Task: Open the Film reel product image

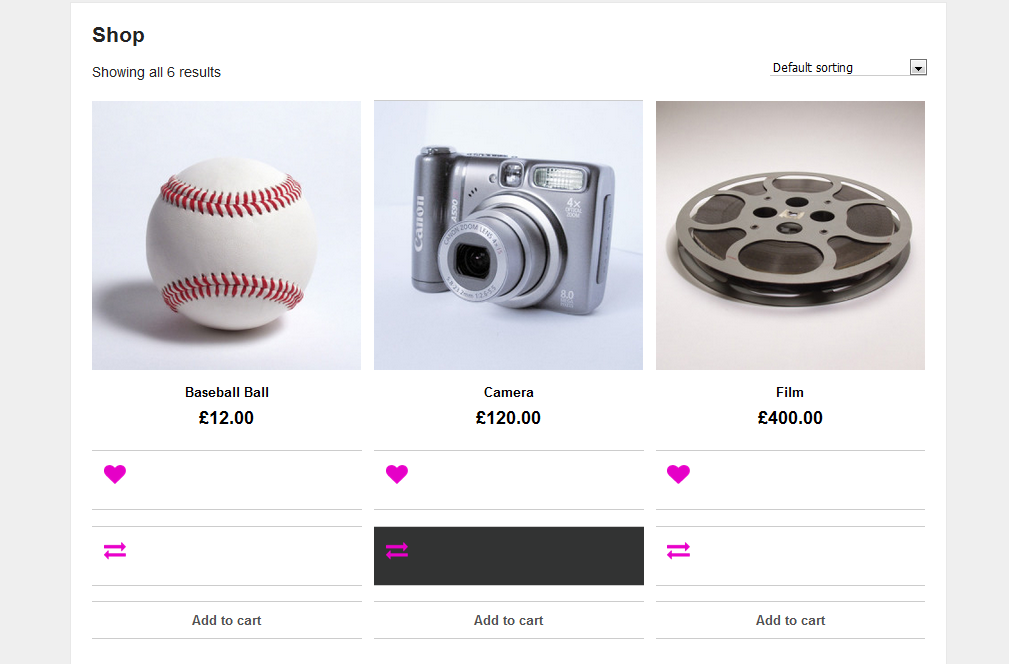Action: tap(791, 235)
